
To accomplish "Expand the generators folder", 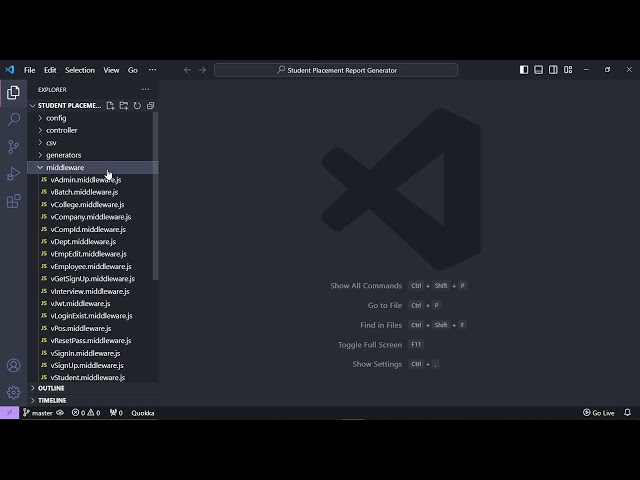I will pos(93,155).
